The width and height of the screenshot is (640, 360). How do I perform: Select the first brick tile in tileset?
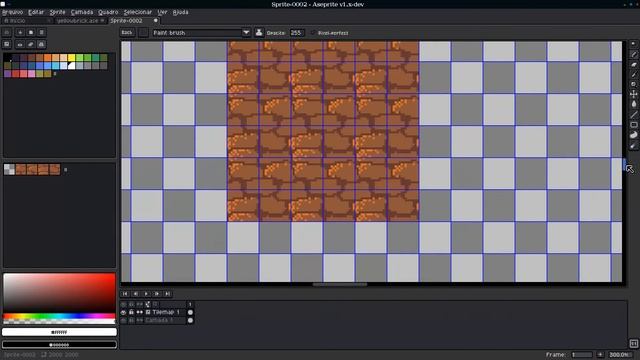[21, 169]
